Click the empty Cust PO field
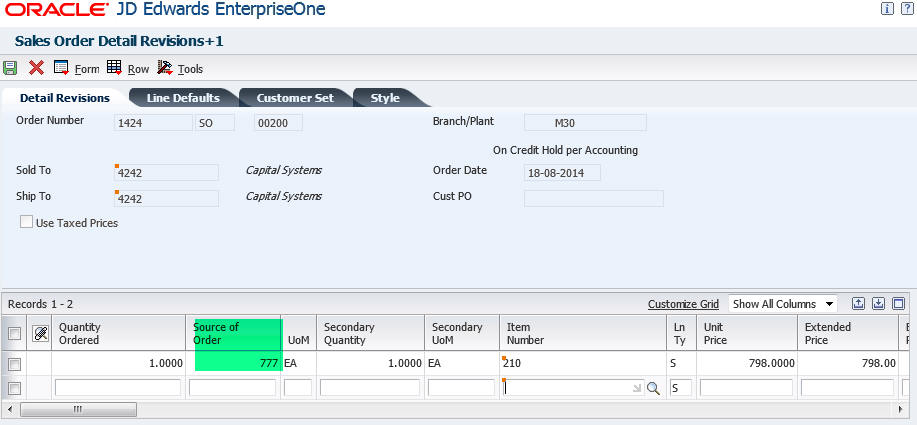 [594, 198]
